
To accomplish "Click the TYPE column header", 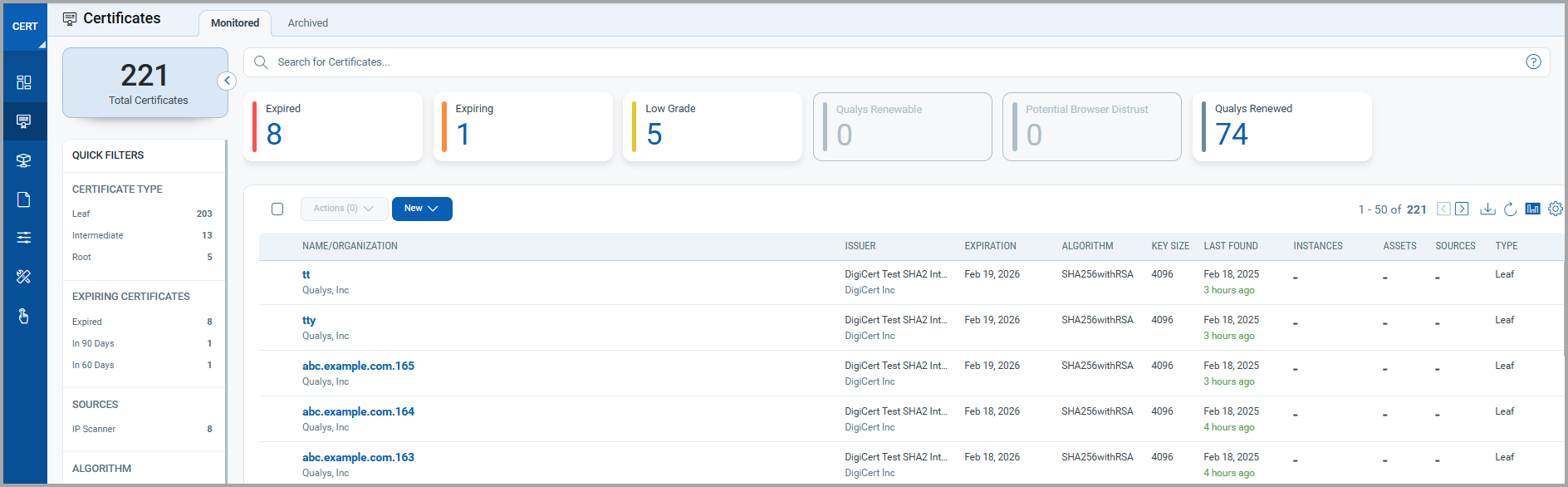I will (1507, 246).
